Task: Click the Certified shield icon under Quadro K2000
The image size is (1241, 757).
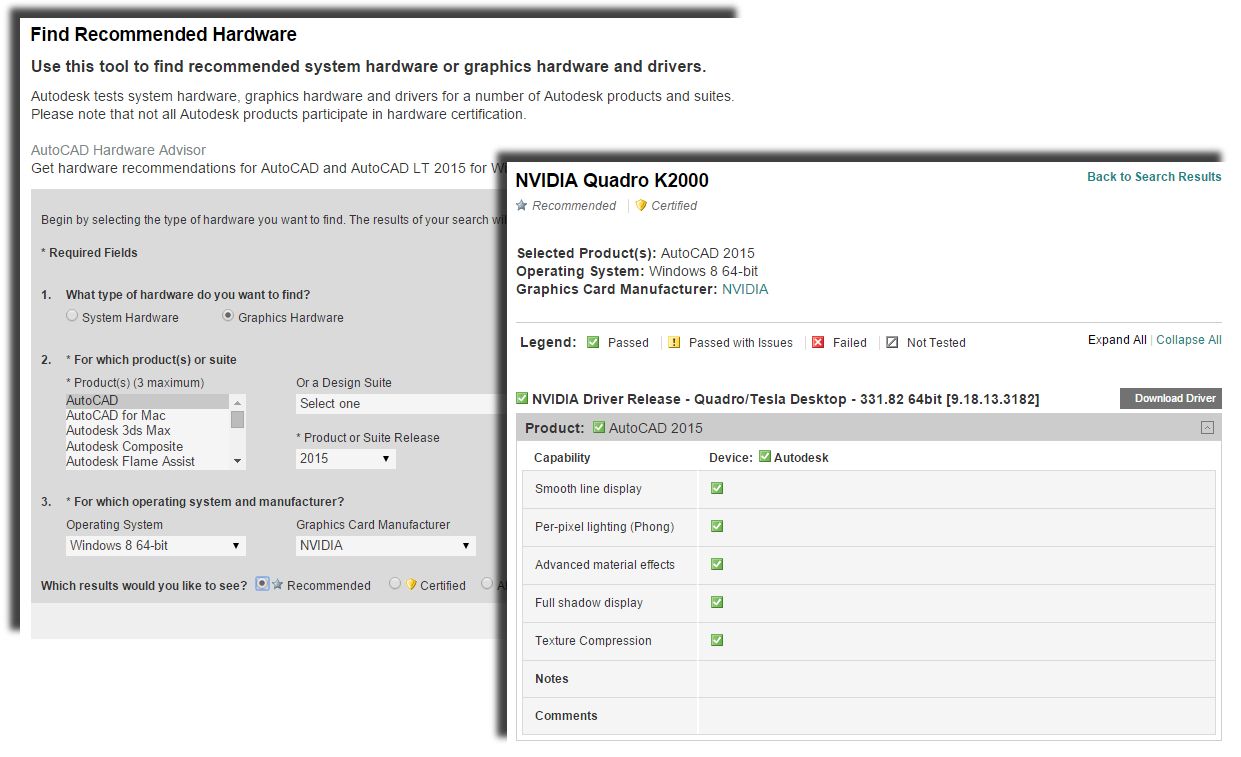Action: 641,205
